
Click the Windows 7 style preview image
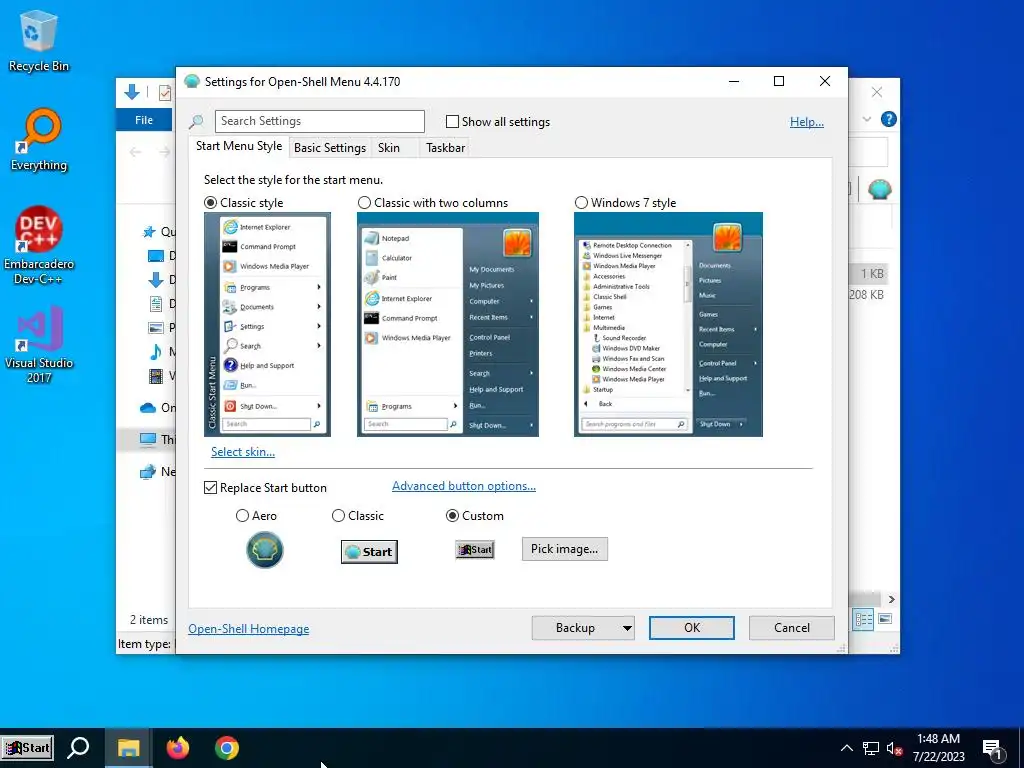668,325
